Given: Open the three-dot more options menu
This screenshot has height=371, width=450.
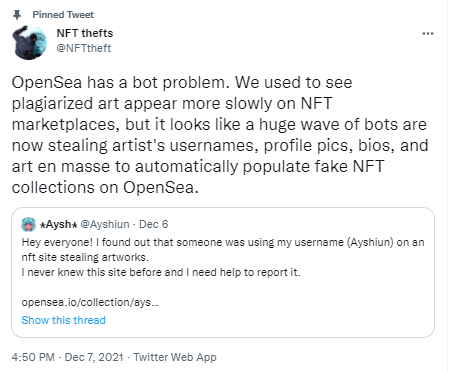Looking at the screenshot, I should coord(428,34).
